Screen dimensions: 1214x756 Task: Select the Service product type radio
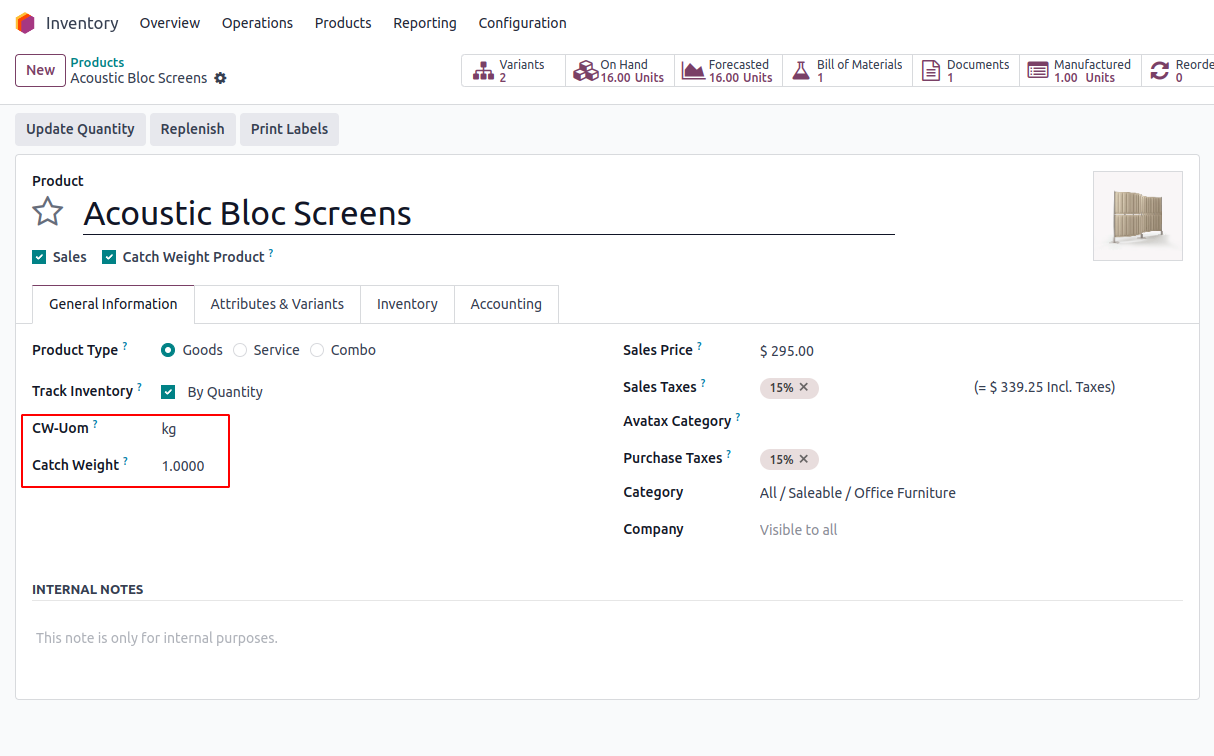coord(240,350)
